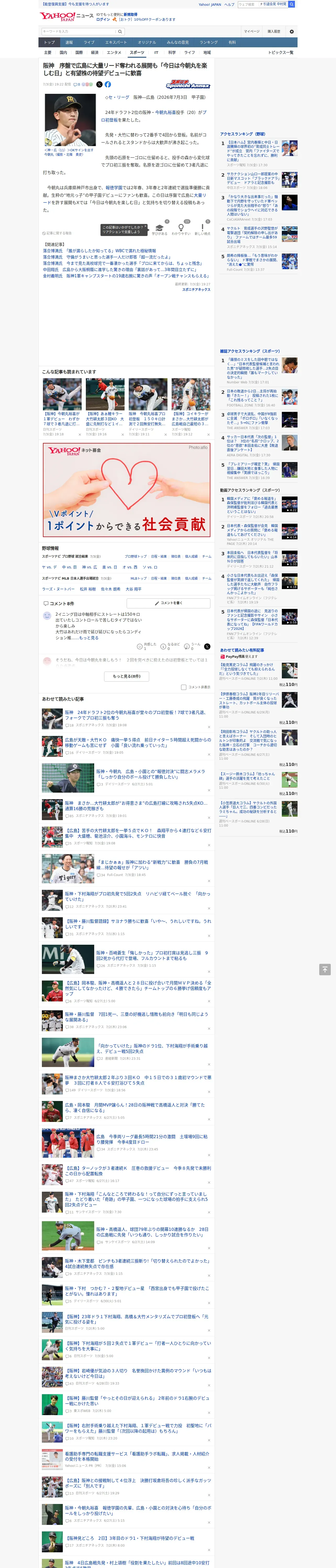Click the scroll-to-top arrow button
Image resolution: width=336 pixels, height=1568 pixels.
click(325, 969)
